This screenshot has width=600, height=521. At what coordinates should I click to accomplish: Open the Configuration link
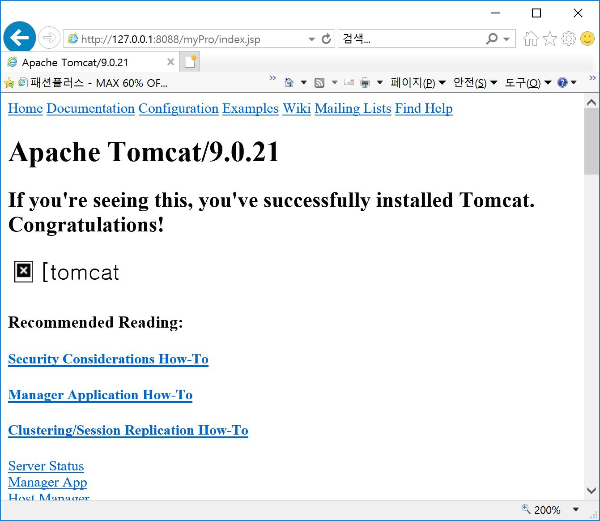[178, 109]
